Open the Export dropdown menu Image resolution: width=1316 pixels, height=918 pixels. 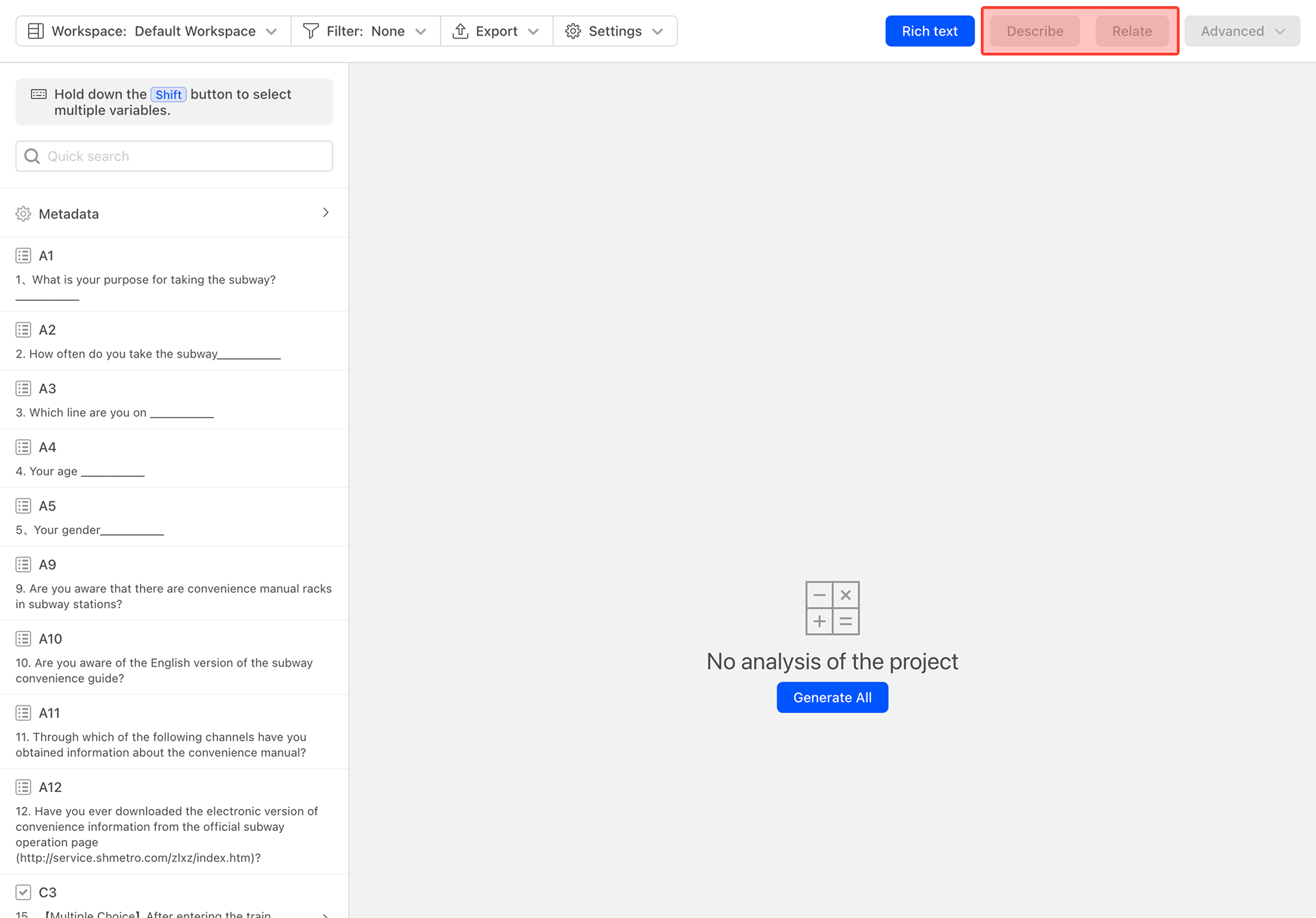pyautogui.click(x=497, y=31)
